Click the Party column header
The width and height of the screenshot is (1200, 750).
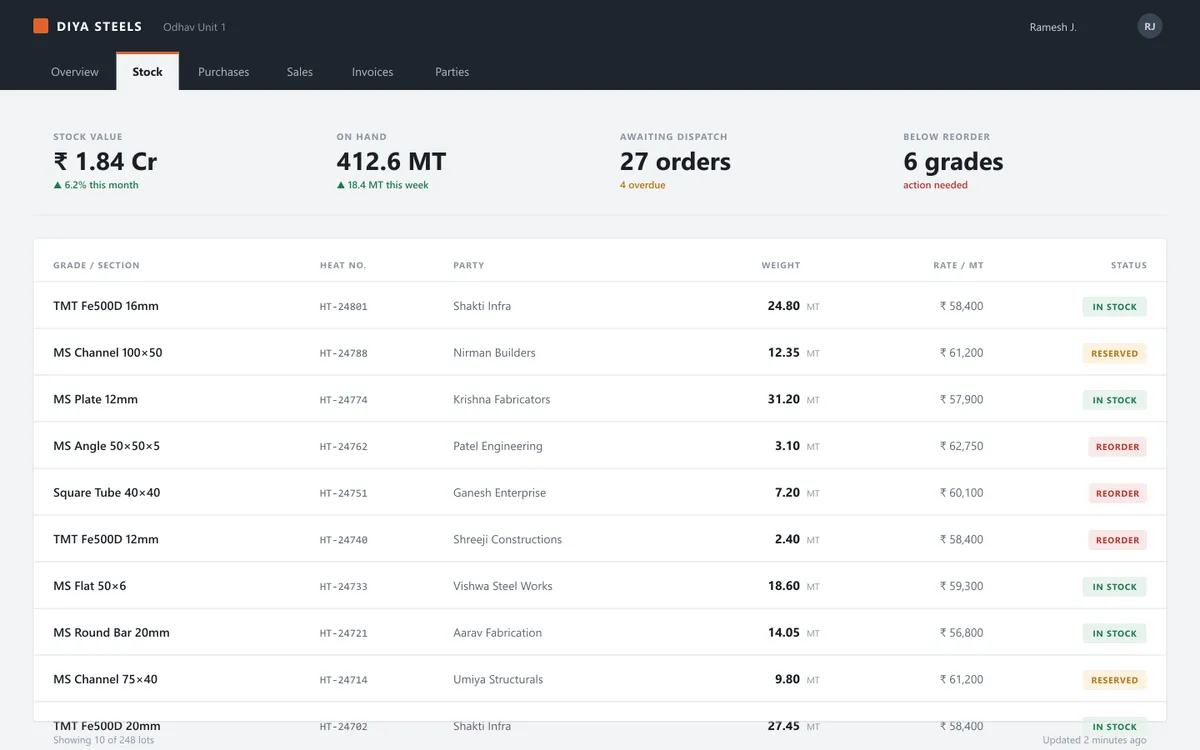point(468,265)
